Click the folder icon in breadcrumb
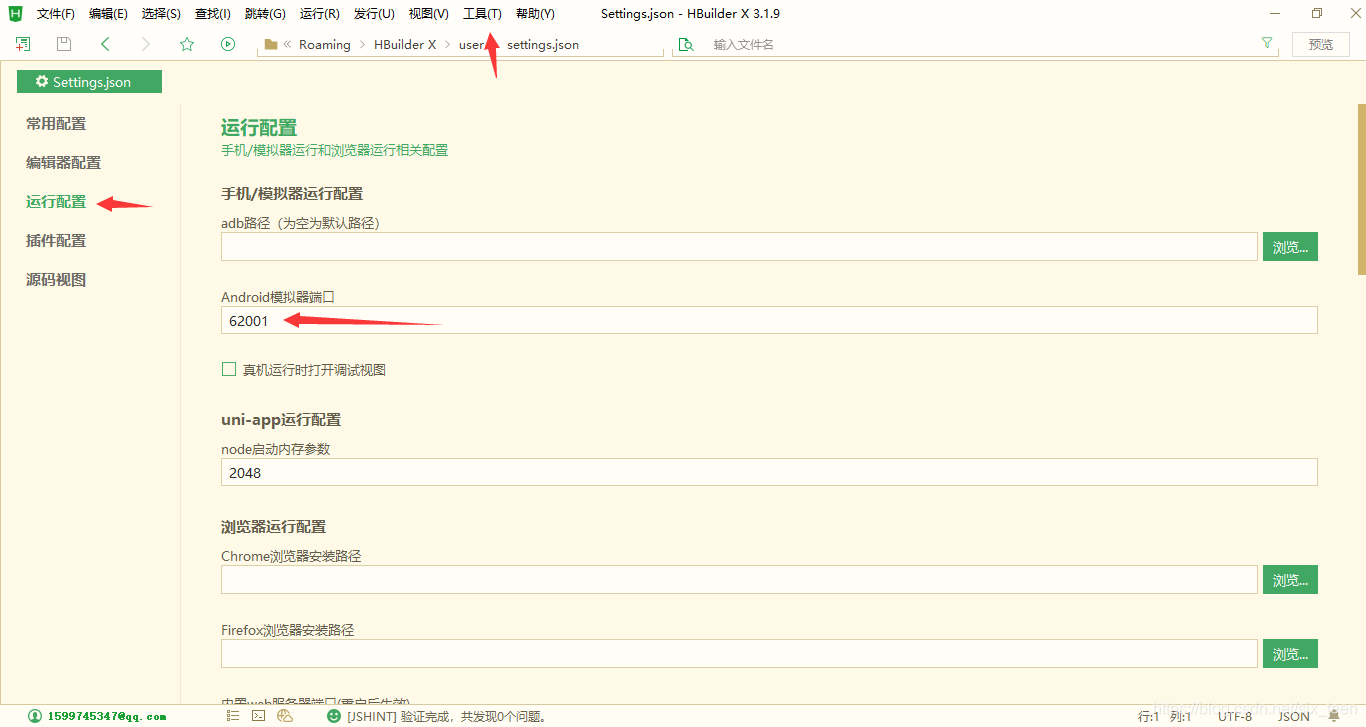Viewport: 1366px width, 727px height. point(271,44)
